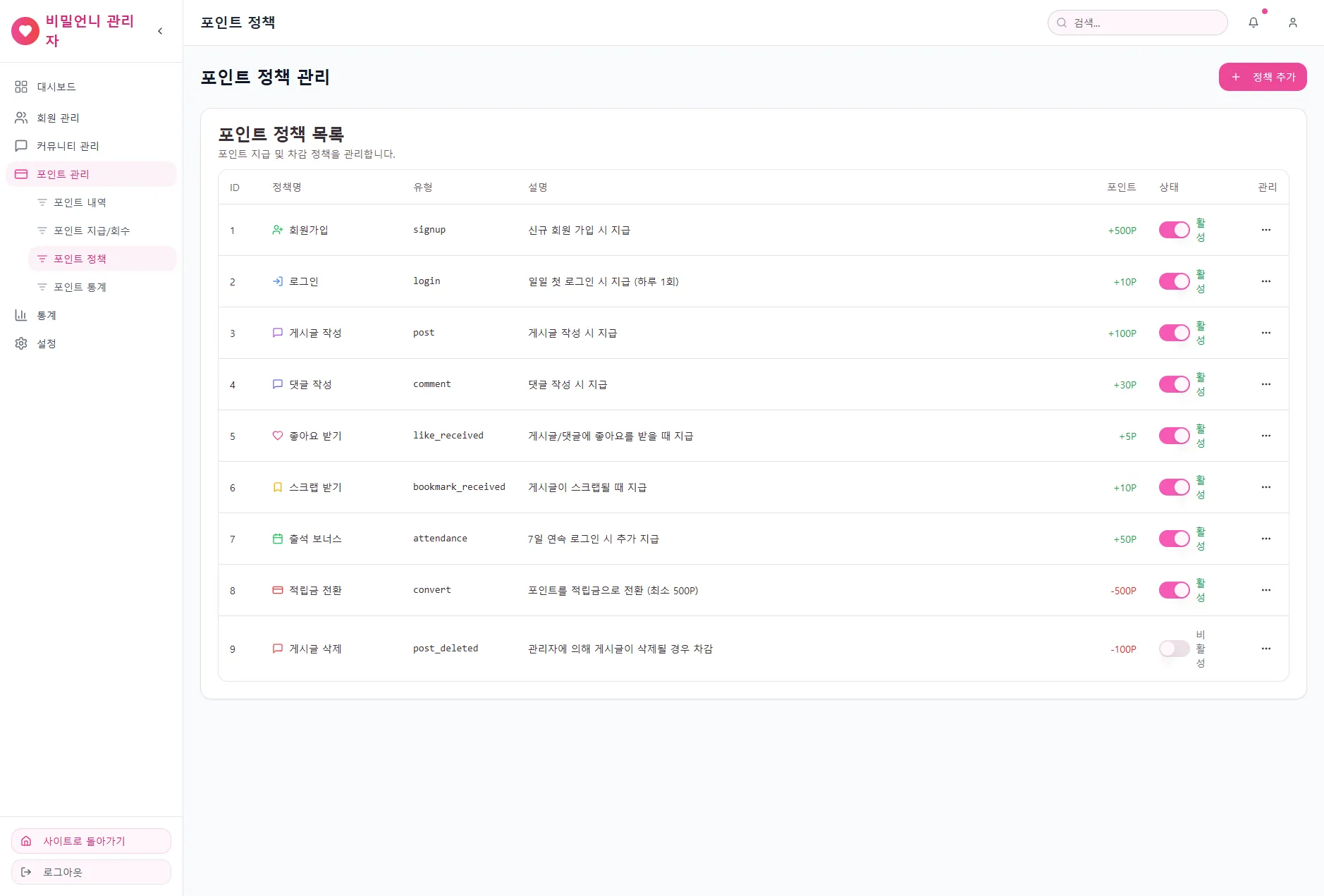Go to 대시보드 in the sidebar
Image resolution: width=1324 pixels, height=896 pixels.
click(x=91, y=87)
